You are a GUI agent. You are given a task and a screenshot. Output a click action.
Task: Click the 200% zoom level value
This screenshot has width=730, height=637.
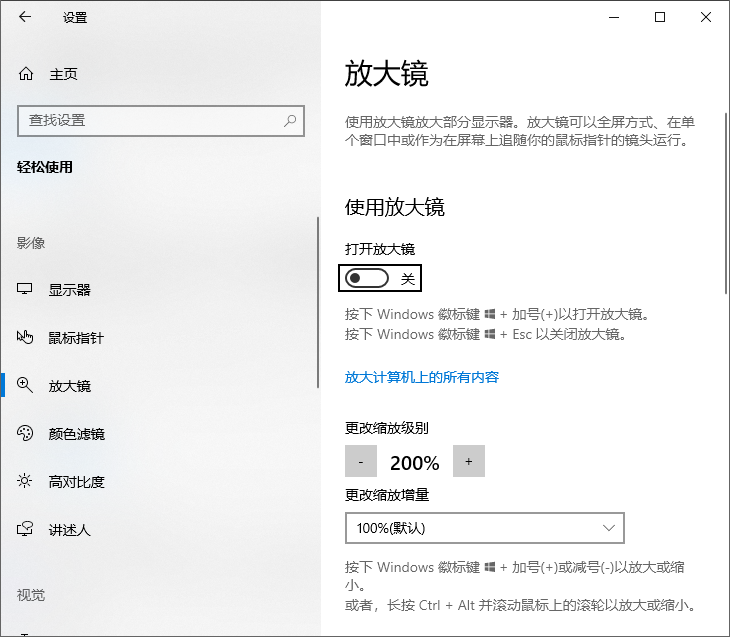(x=415, y=463)
